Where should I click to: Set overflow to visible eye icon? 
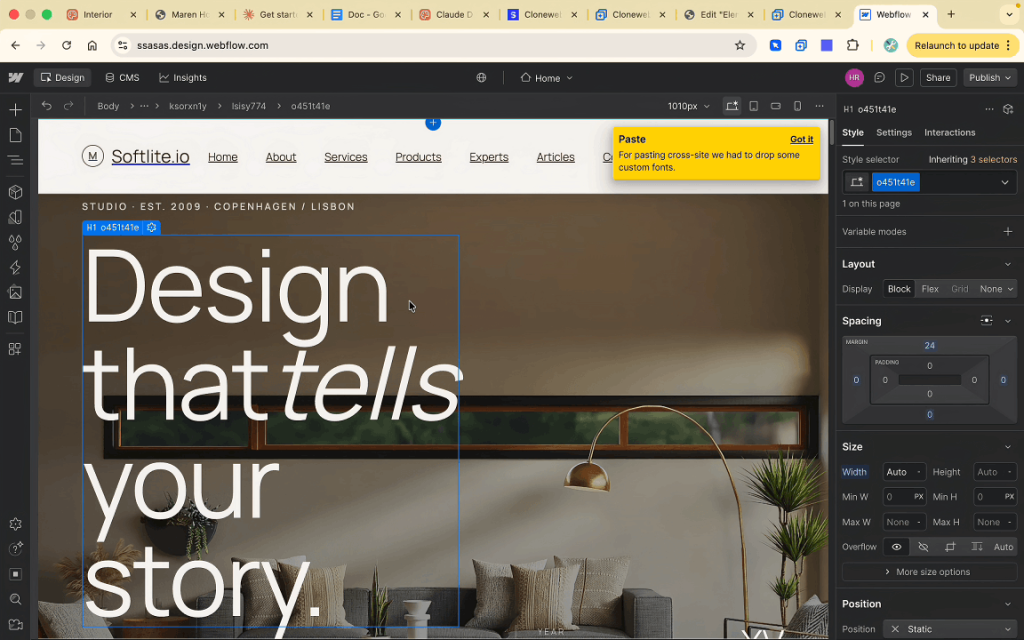point(897,547)
